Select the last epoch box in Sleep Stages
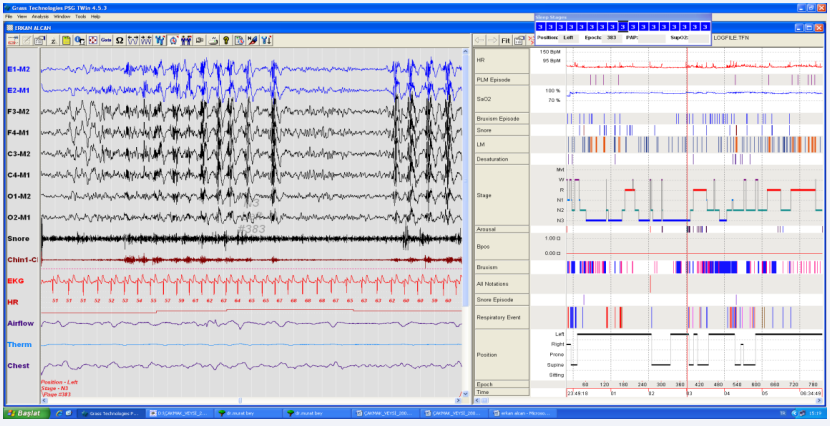Screen dimensions: 830x426 704,27
